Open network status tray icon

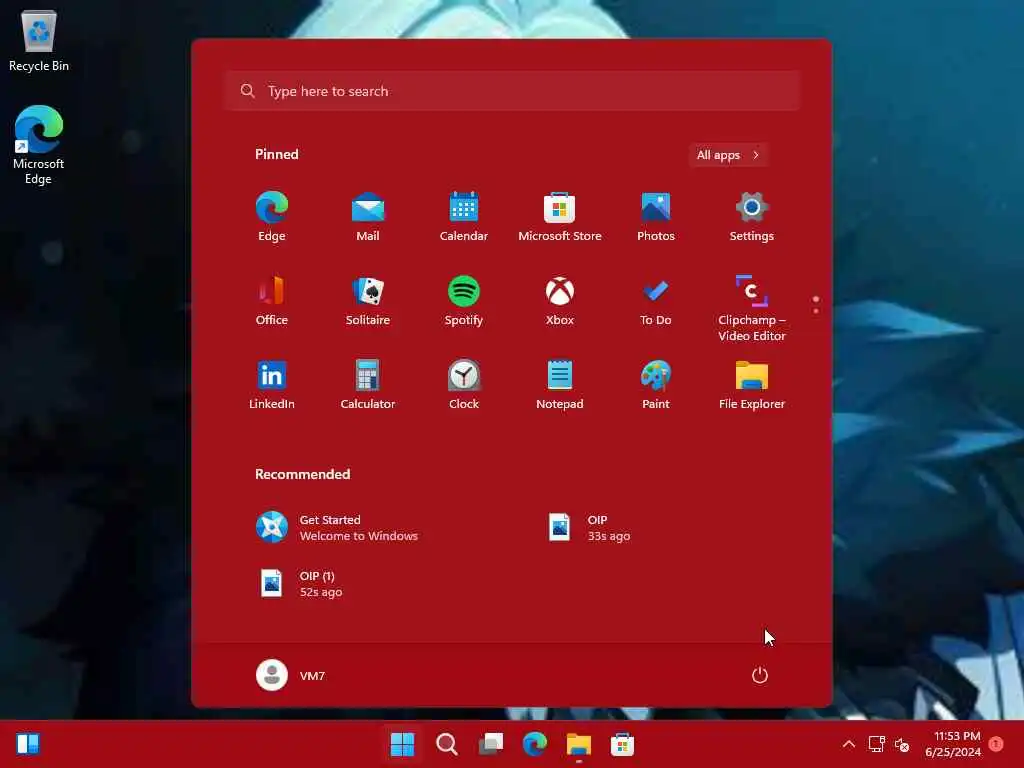pyautogui.click(x=876, y=744)
